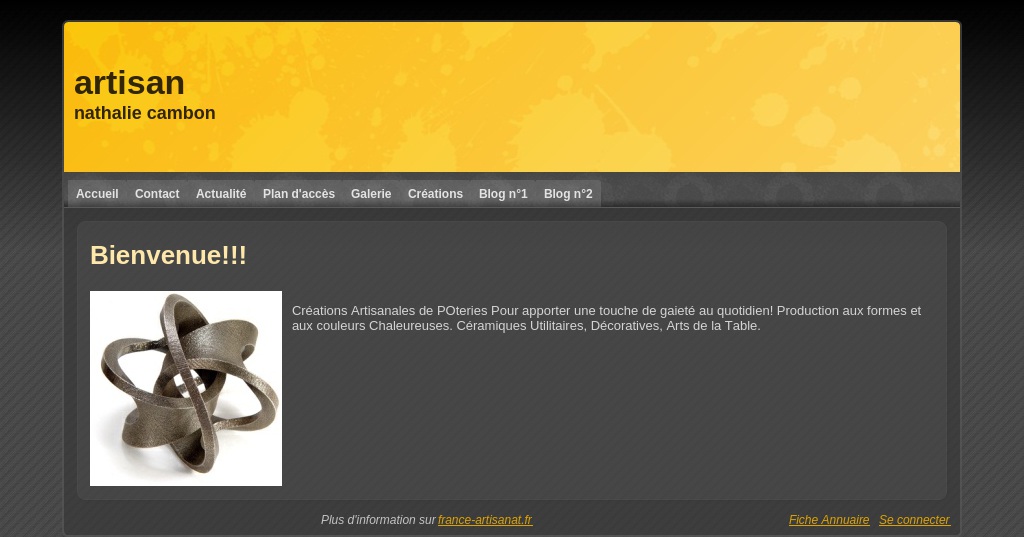Image resolution: width=1024 pixels, height=537 pixels.
Task: Open Blog n°2
Action: [x=568, y=194]
